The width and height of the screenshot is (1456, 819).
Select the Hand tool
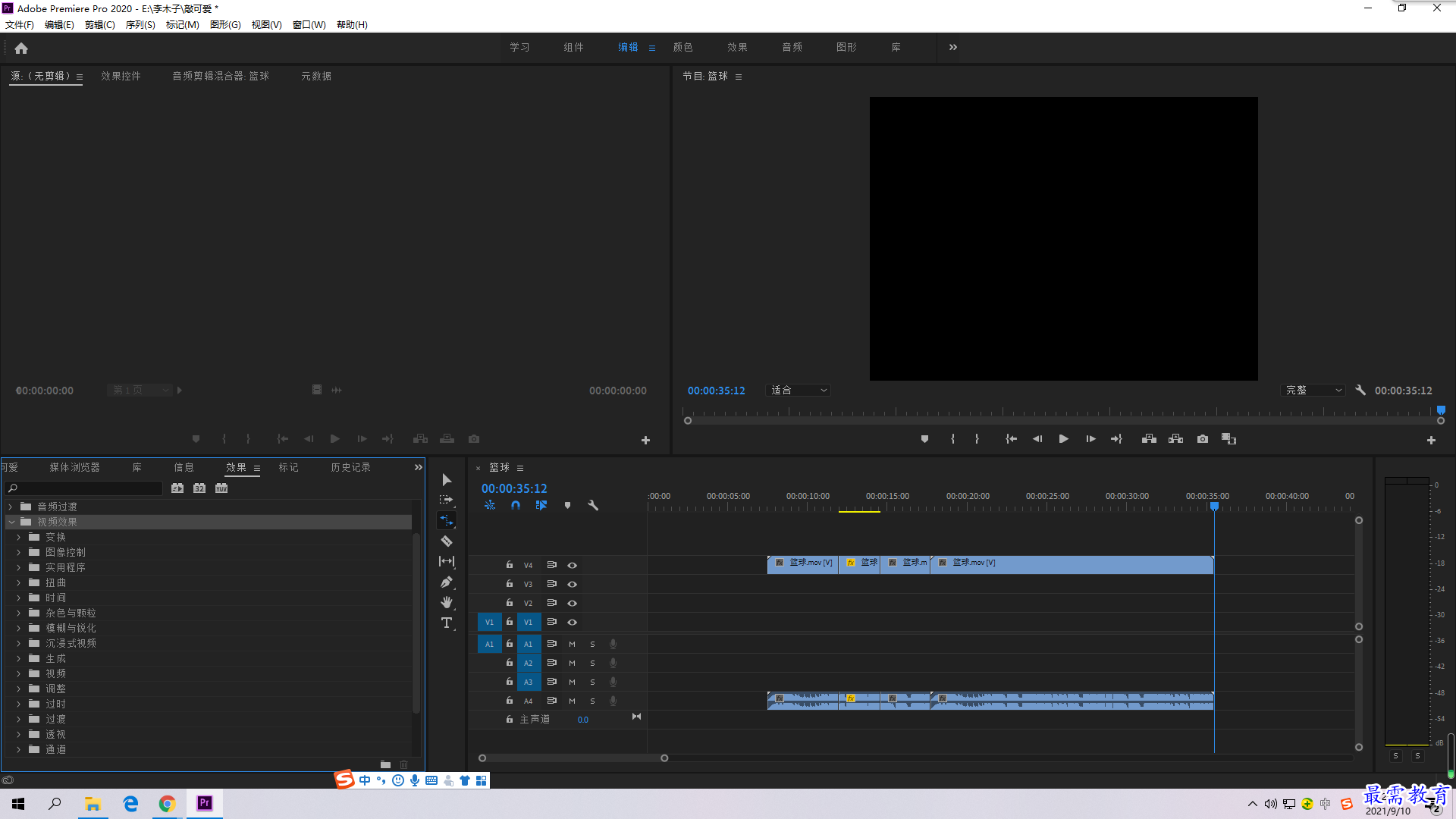click(x=447, y=602)
